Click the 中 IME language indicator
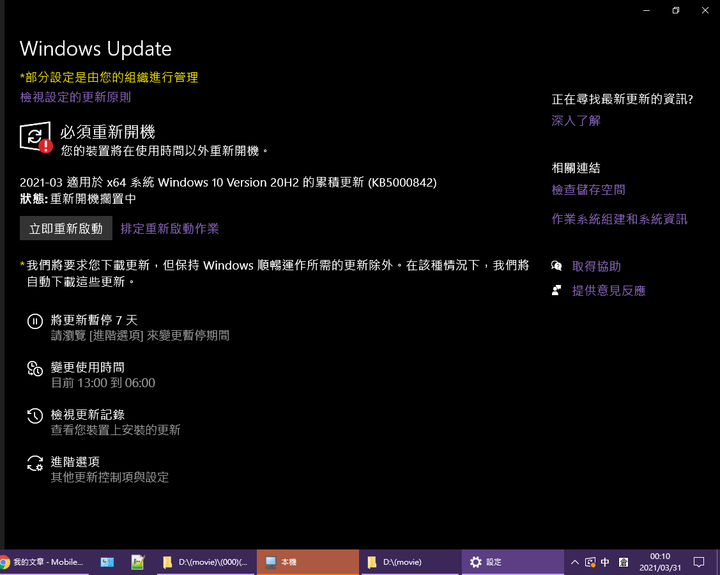This screenshot has width=720, height=575. tap(605, 562)
